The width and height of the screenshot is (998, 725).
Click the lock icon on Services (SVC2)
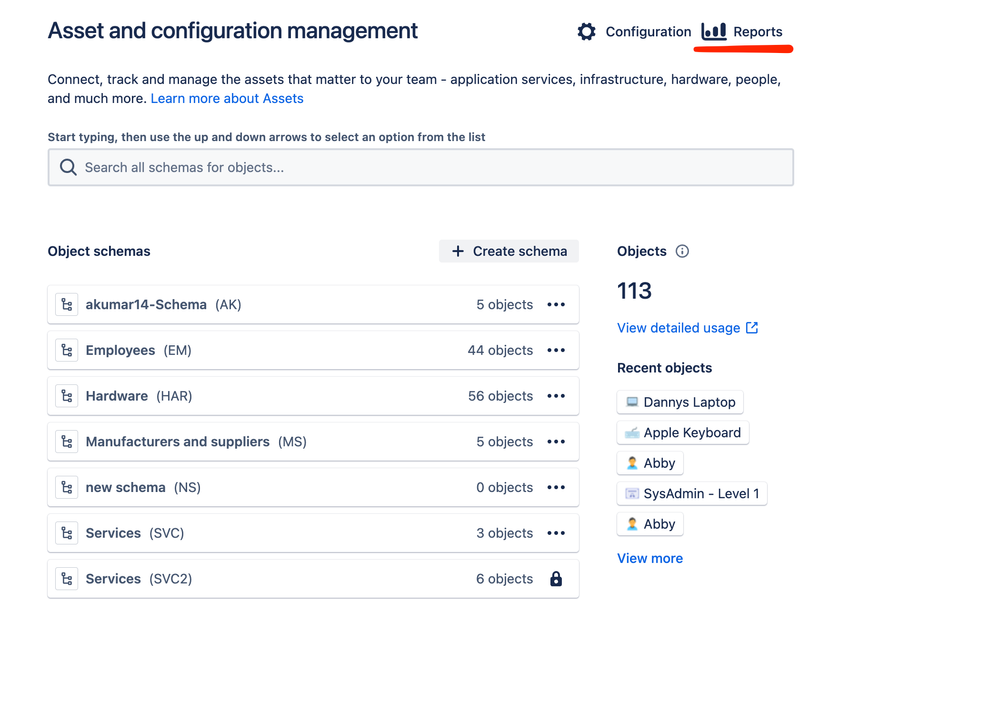point(556,579)
